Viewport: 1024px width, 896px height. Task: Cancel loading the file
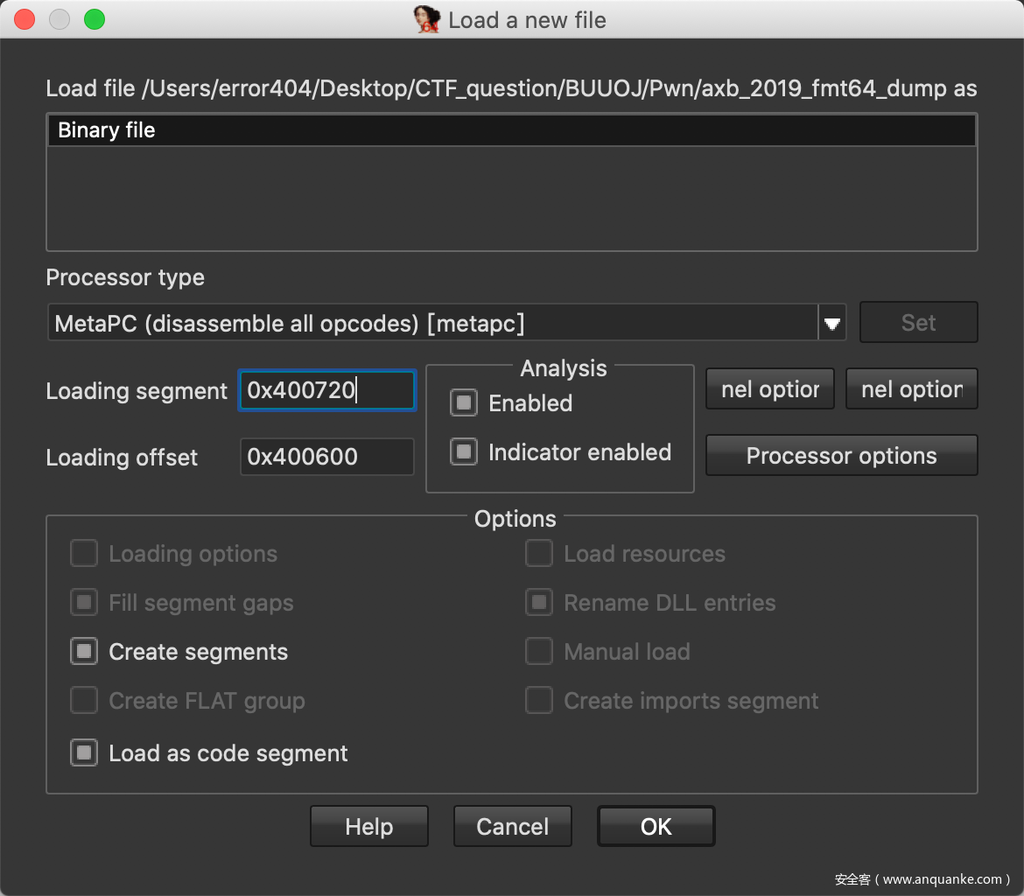tap(512, 827)
